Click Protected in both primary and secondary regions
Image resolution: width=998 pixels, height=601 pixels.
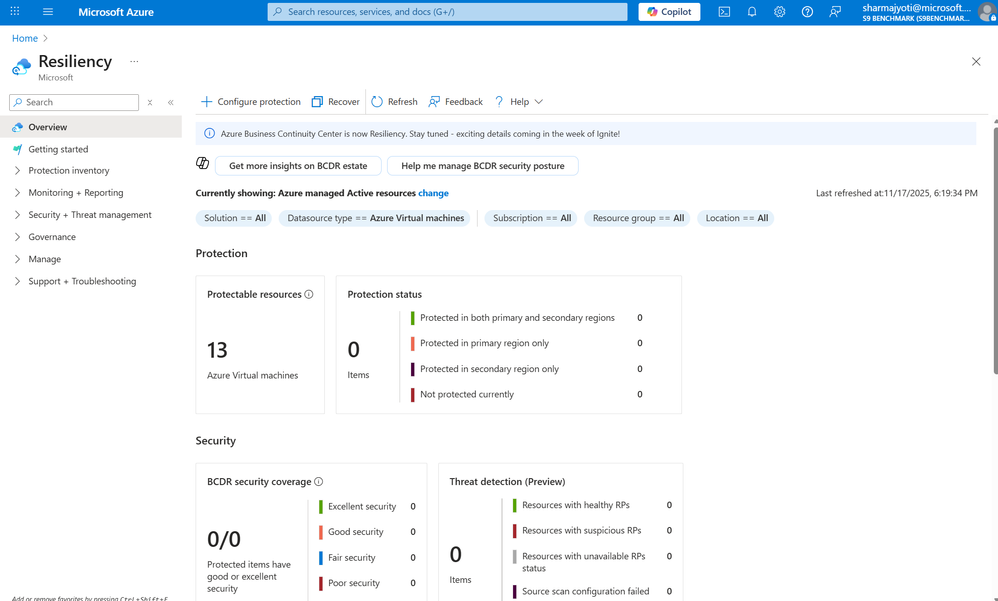(517, 318)
